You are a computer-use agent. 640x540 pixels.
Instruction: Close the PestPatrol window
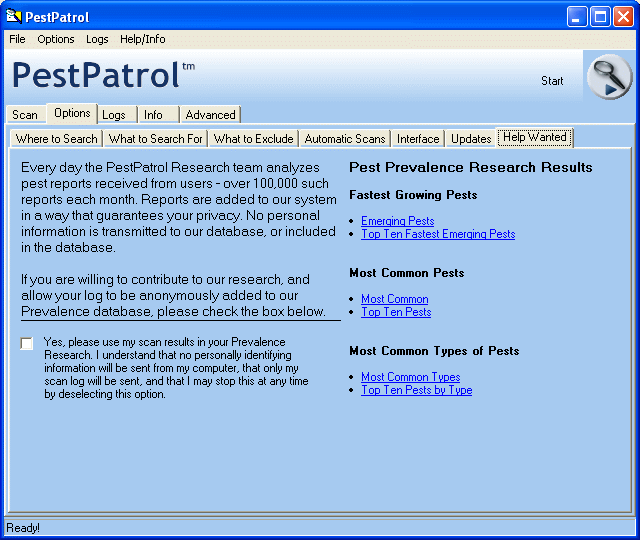(624, 17)
